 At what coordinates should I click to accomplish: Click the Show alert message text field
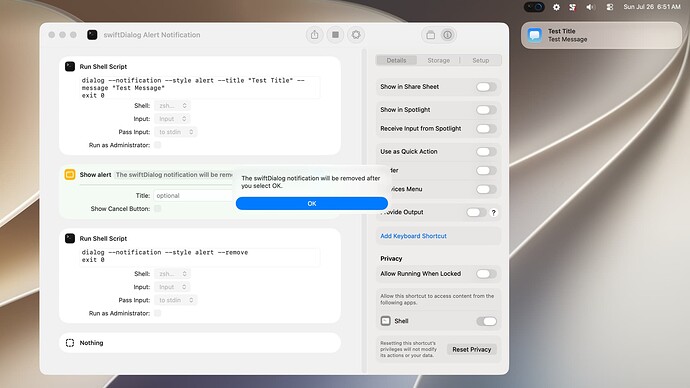click(173, 175)
